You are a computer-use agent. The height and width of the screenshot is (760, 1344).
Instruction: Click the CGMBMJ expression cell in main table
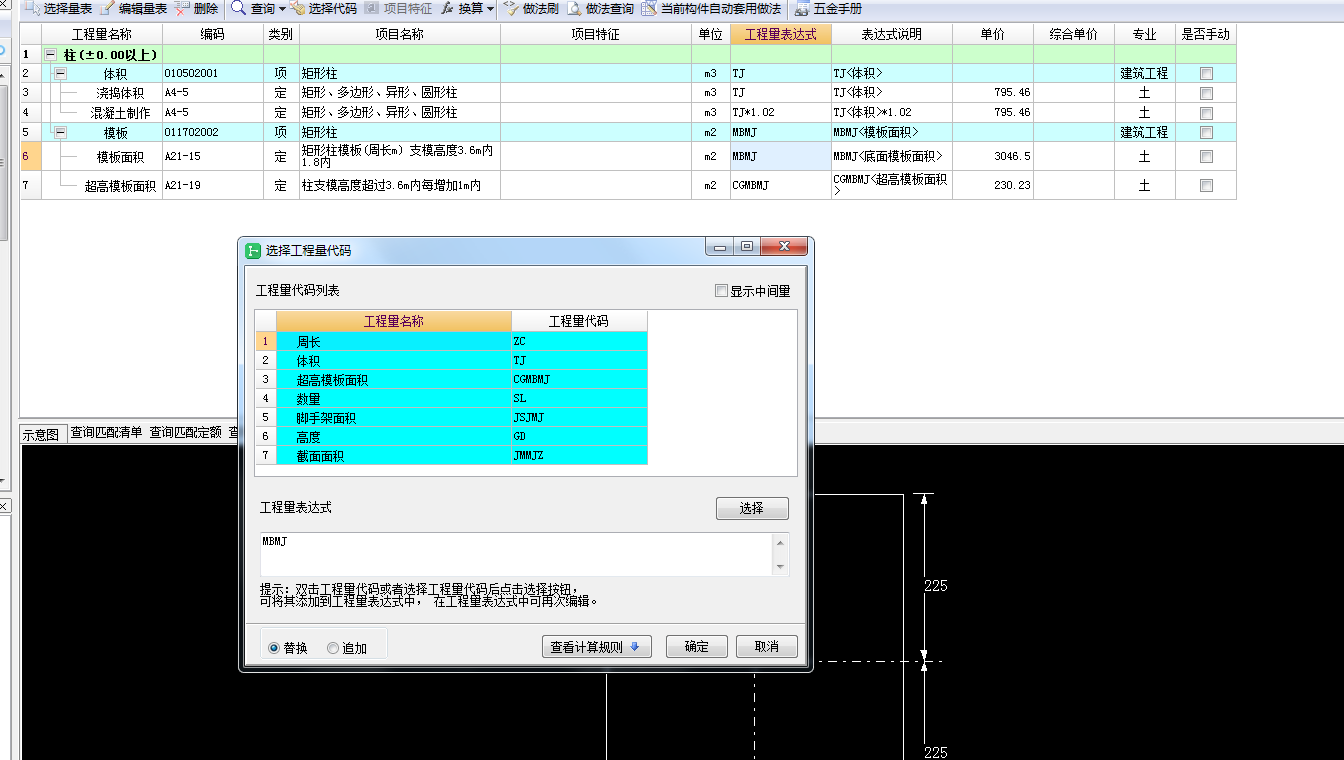click(x=781, y=185)
